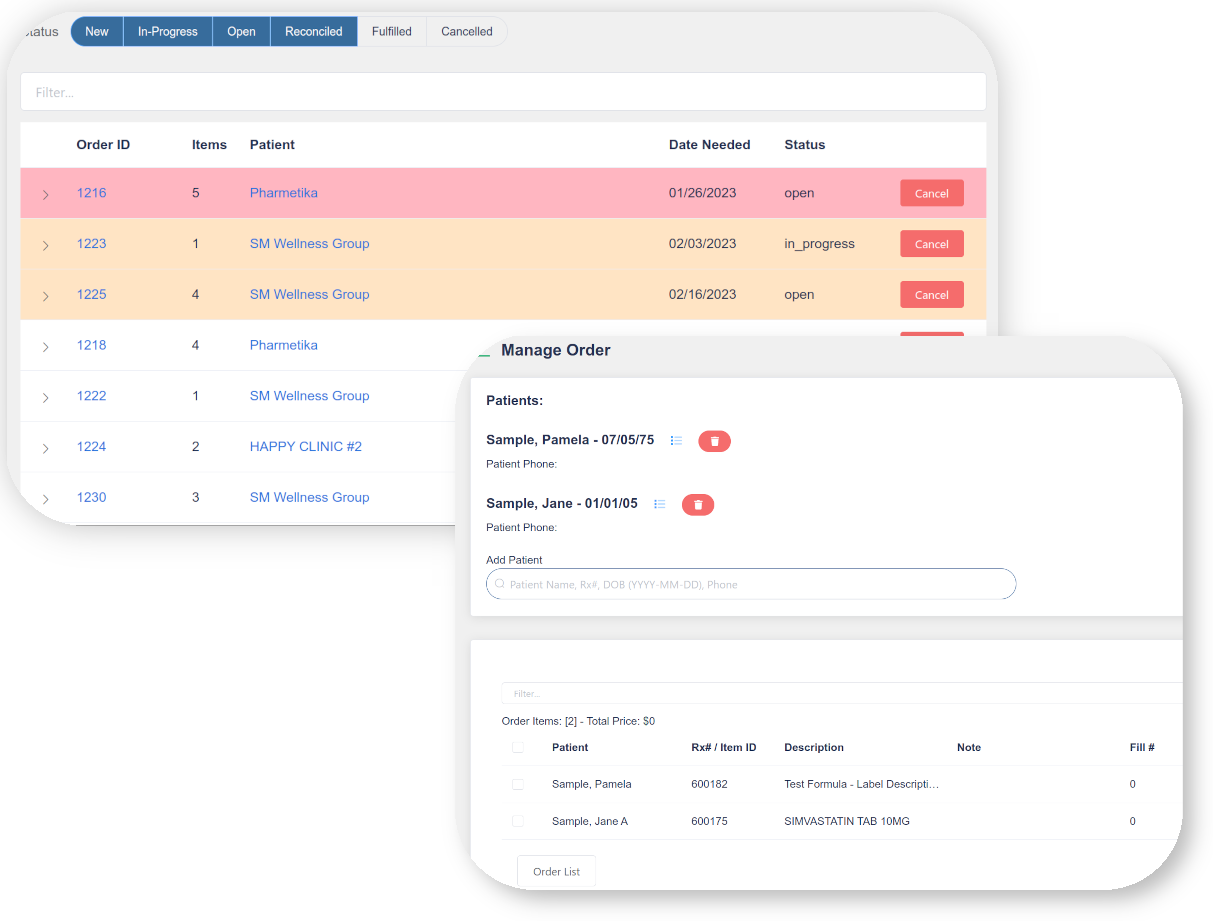Toggle the Fulfilled status filter
This screenshot has width=1213, height=921.
[391, 32]
